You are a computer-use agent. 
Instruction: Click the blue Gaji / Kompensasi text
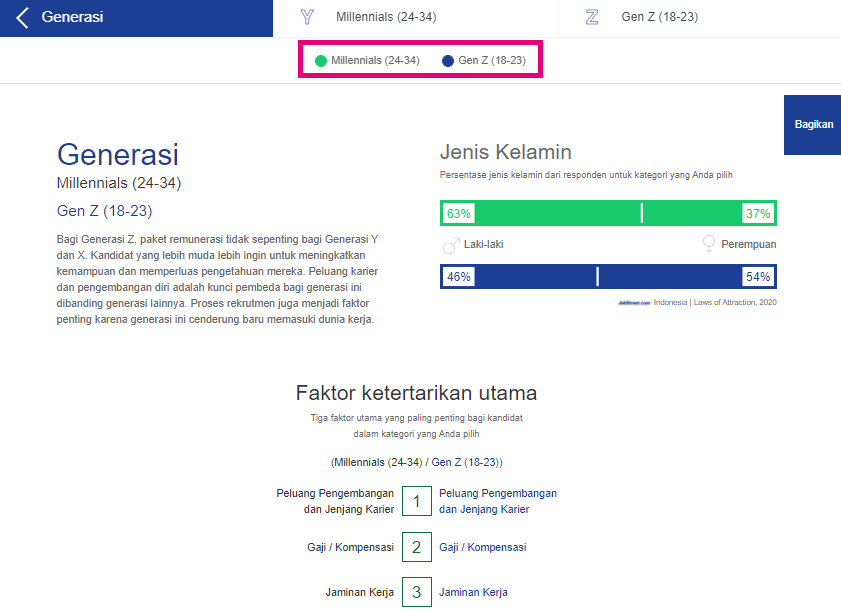coord(482,547)
